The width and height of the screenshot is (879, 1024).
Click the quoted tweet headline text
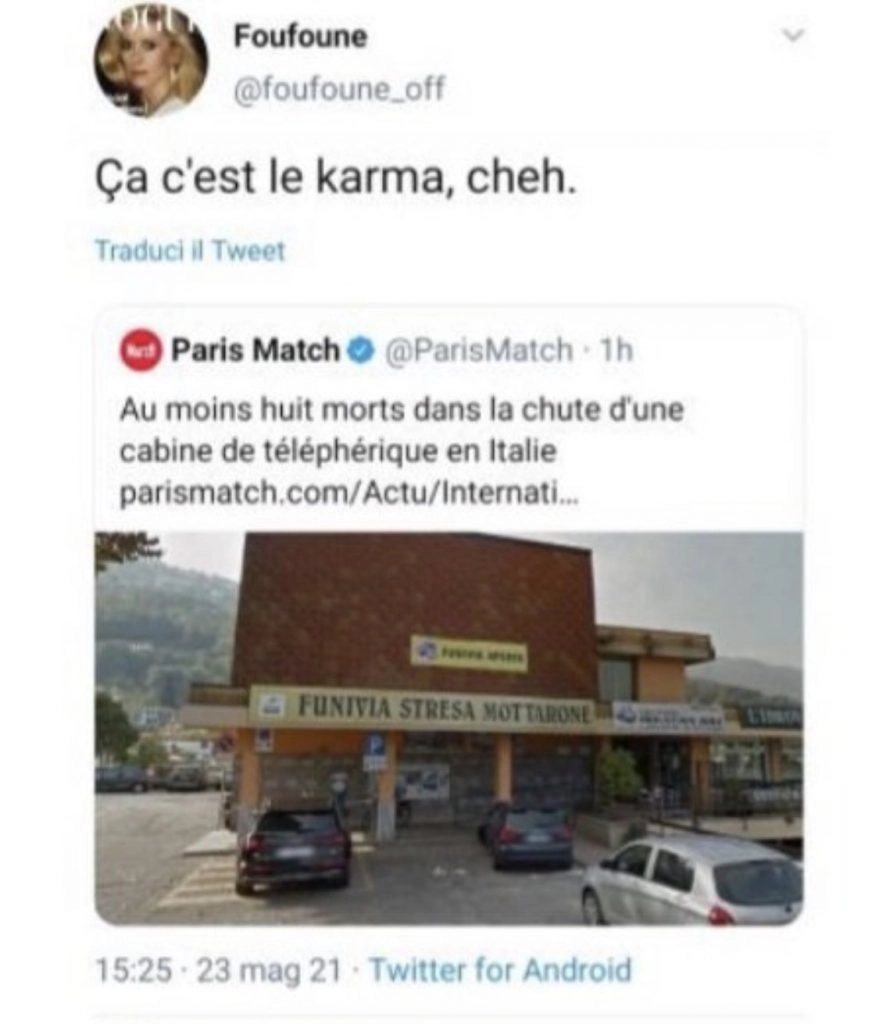click(402, 430)
